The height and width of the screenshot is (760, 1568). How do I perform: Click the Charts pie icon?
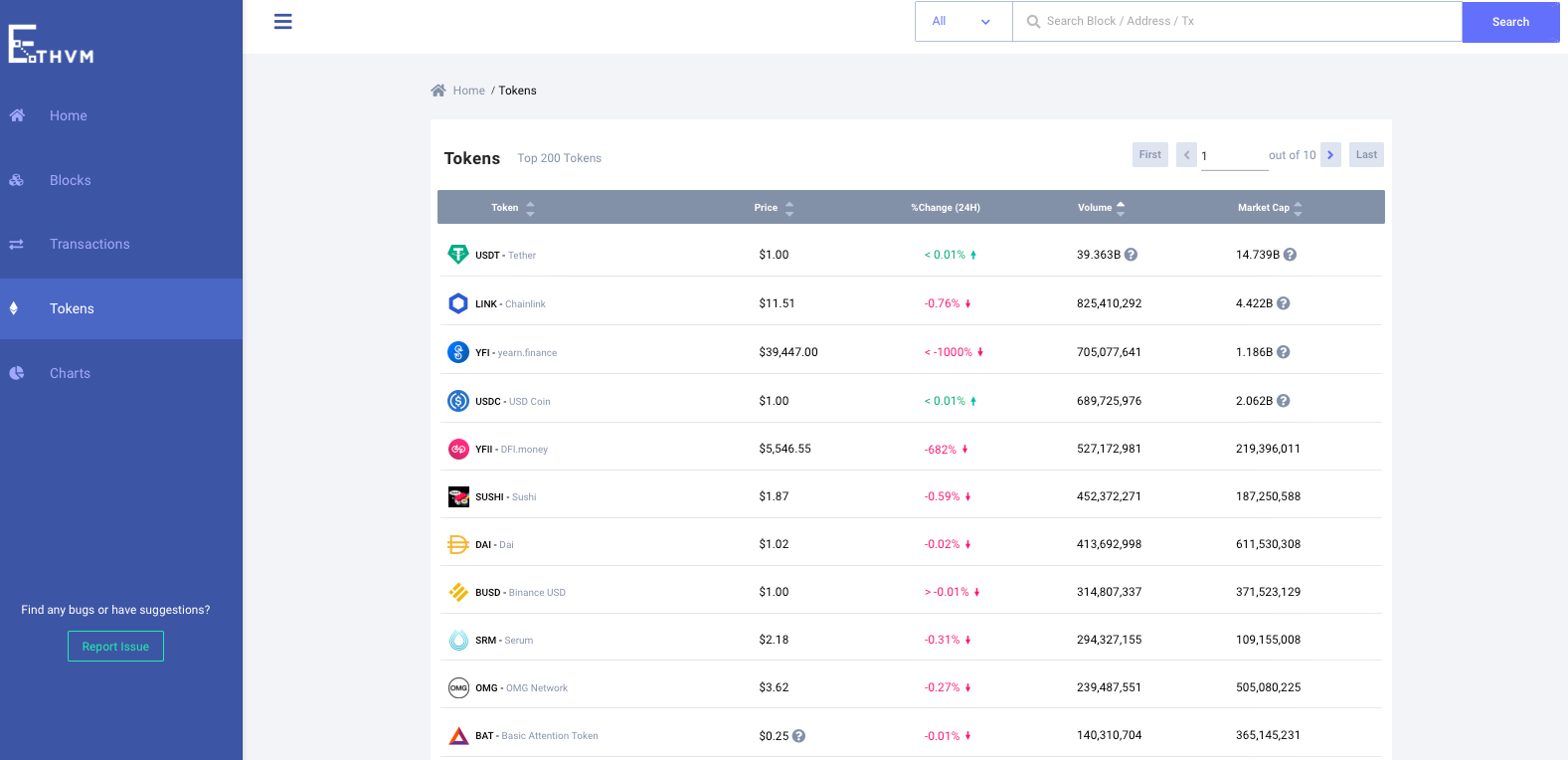[x=17, y=373]
